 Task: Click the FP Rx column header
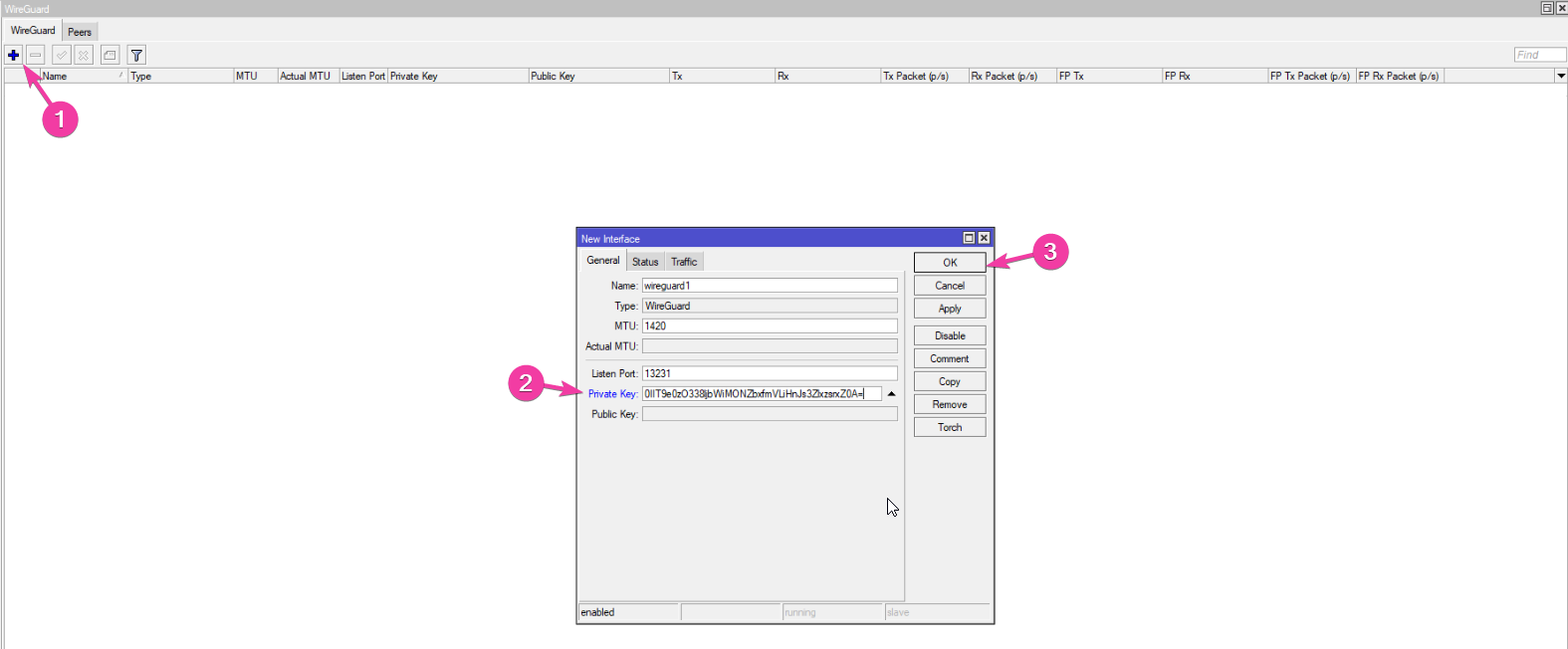tap(1215, 76)
